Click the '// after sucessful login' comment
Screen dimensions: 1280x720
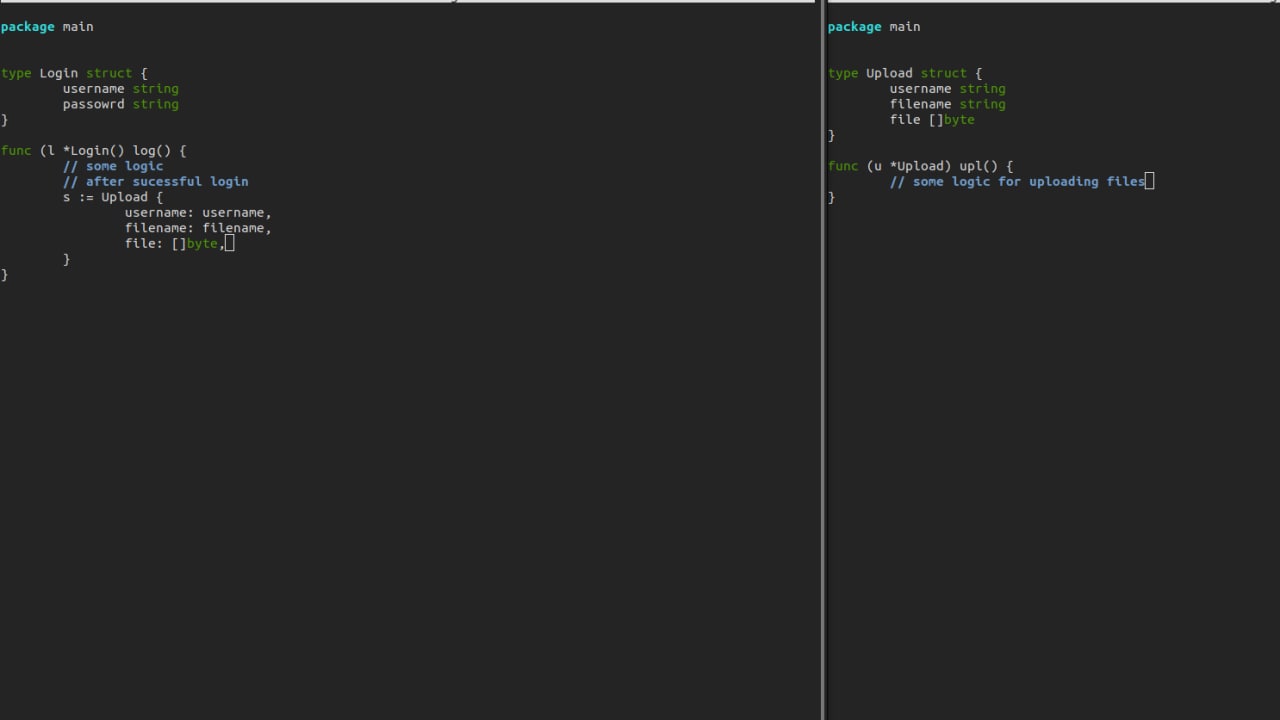click(156, 182)
